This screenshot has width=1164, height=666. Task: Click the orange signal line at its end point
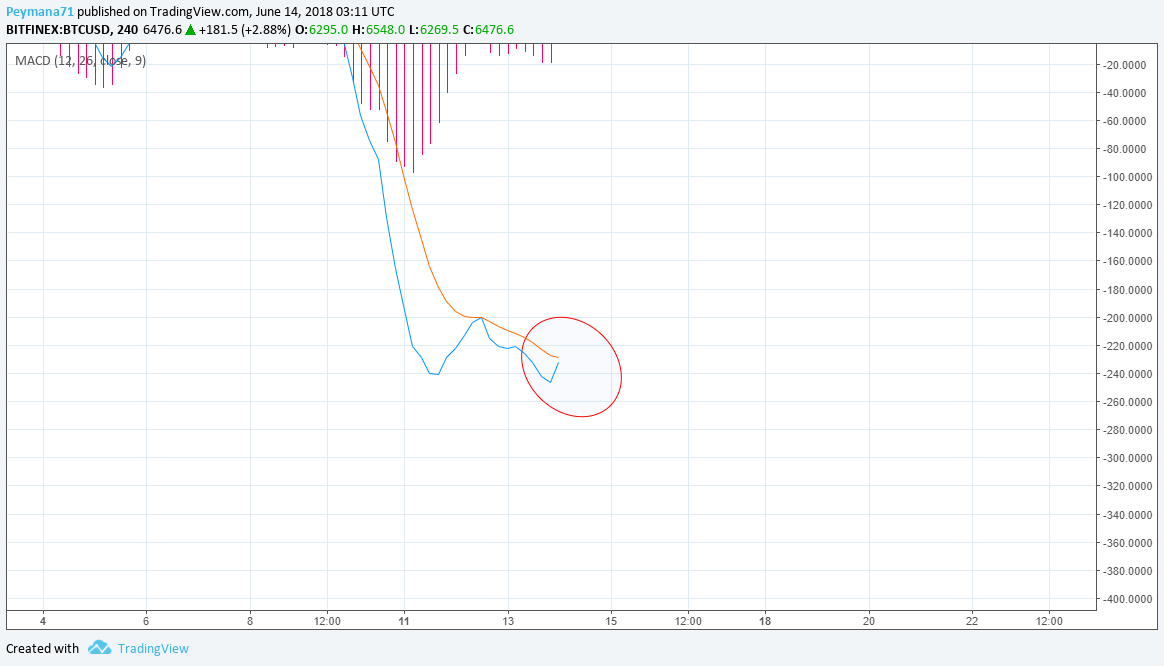pos(558,358)
